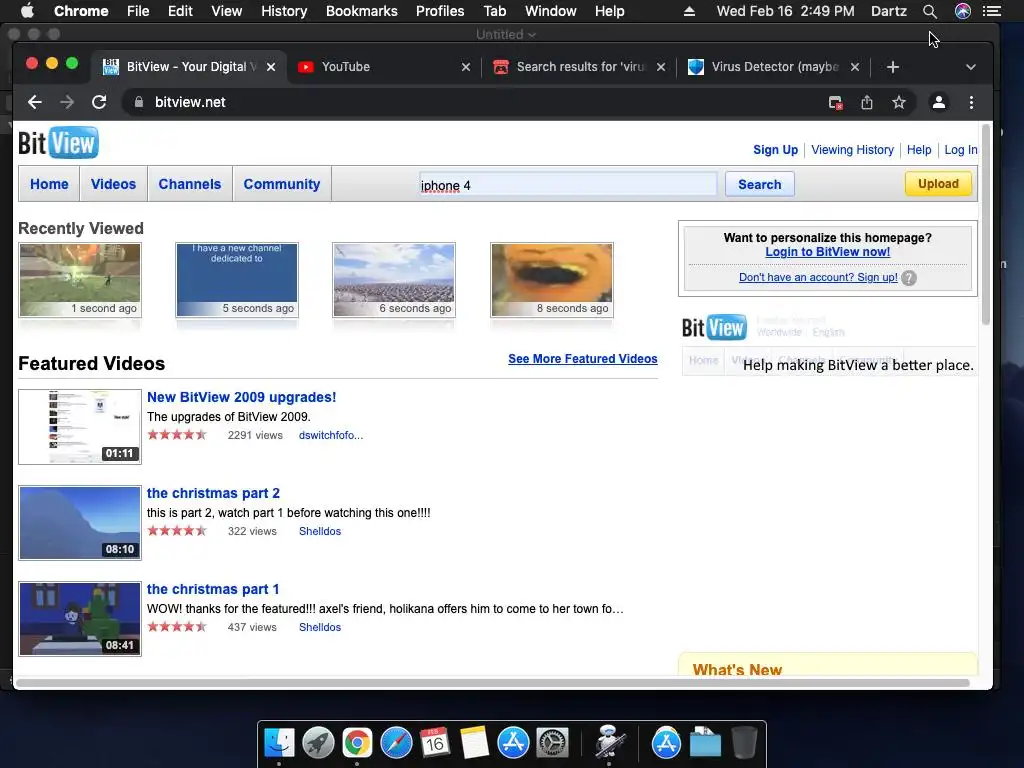Open the History menu
1024x768 pixels.
pos(284,11)
